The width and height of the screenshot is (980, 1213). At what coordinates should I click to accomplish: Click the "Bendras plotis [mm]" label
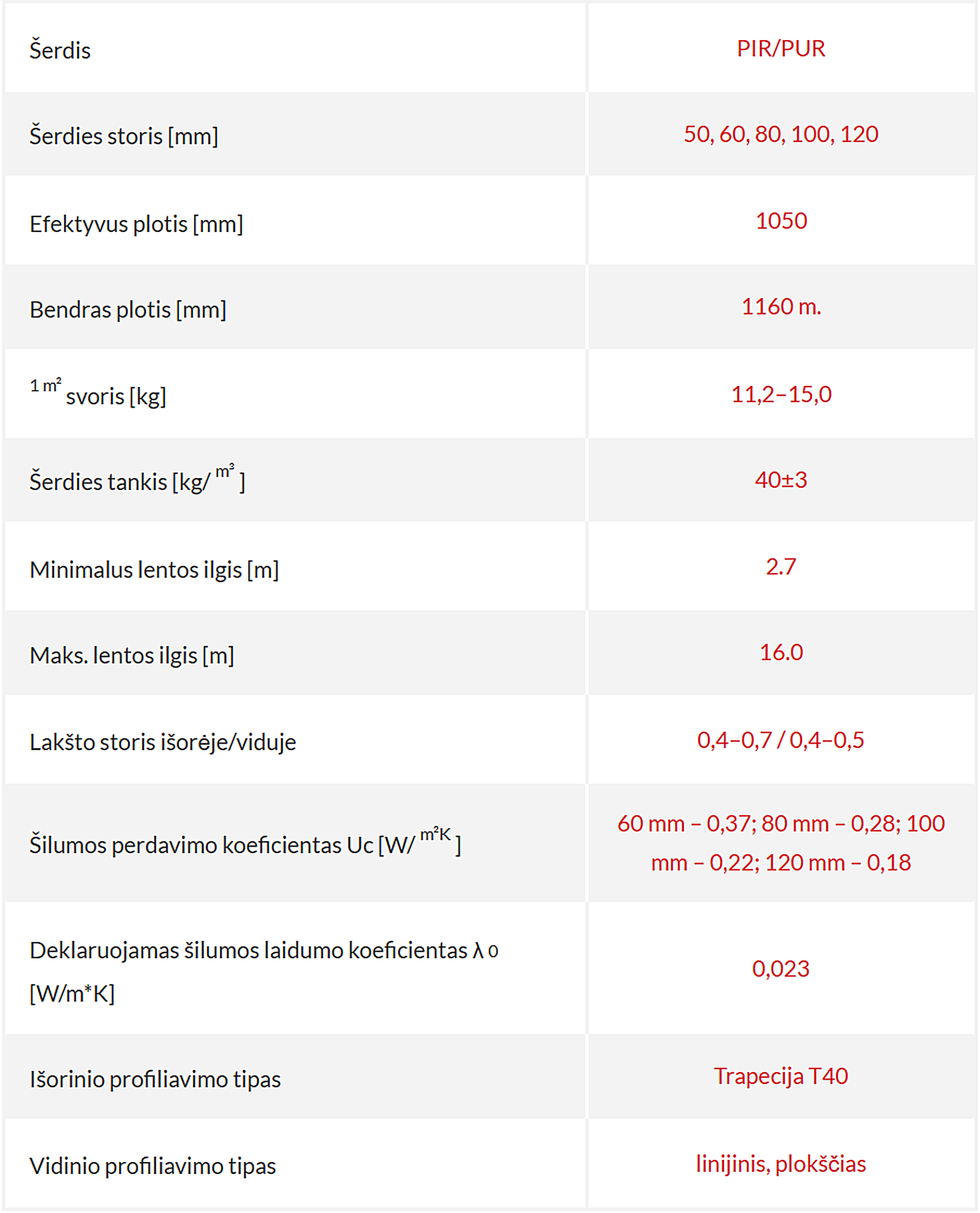[128, 310]
